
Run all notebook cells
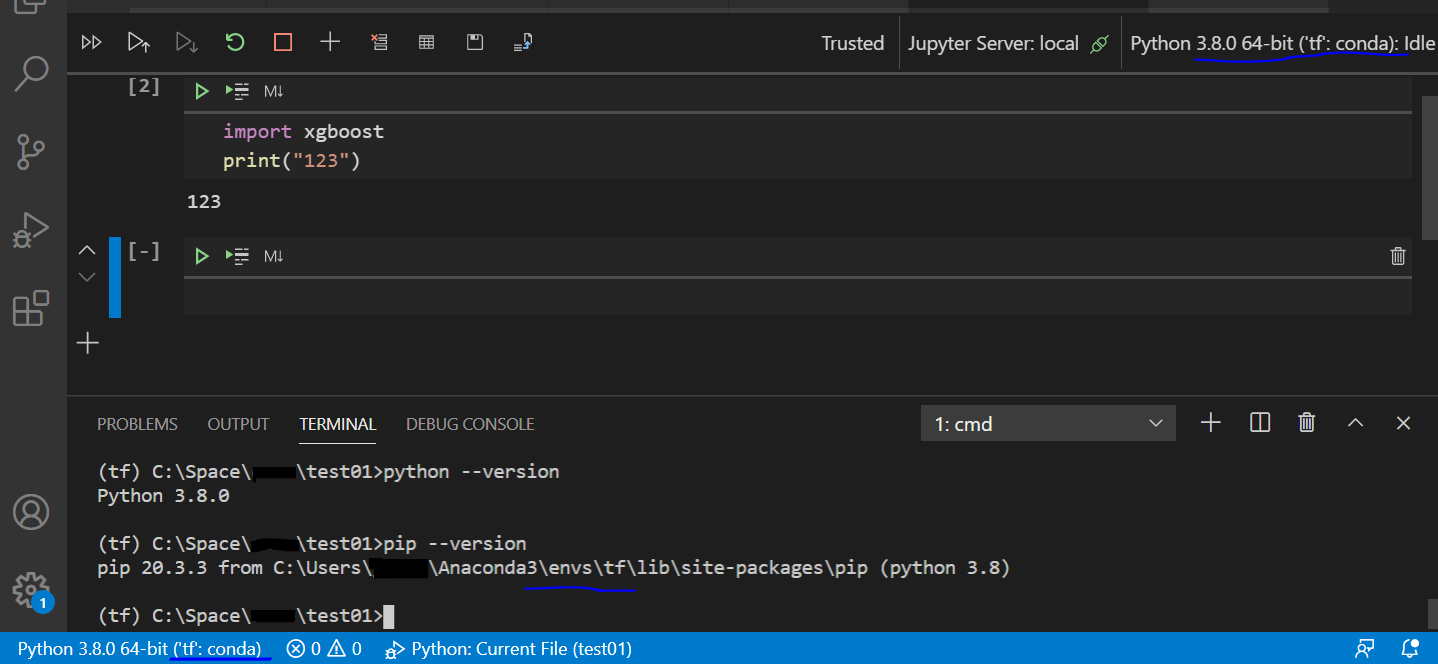click(91, 42)
